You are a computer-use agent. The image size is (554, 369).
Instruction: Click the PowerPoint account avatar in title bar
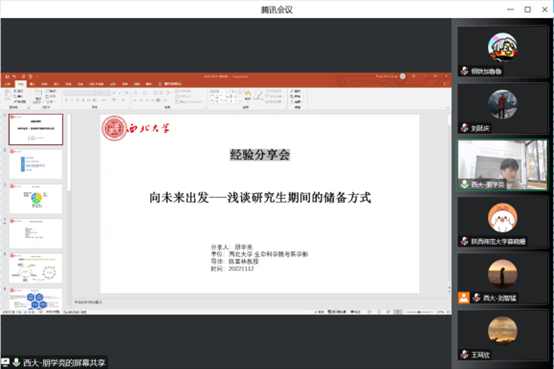tap(402, 76)
